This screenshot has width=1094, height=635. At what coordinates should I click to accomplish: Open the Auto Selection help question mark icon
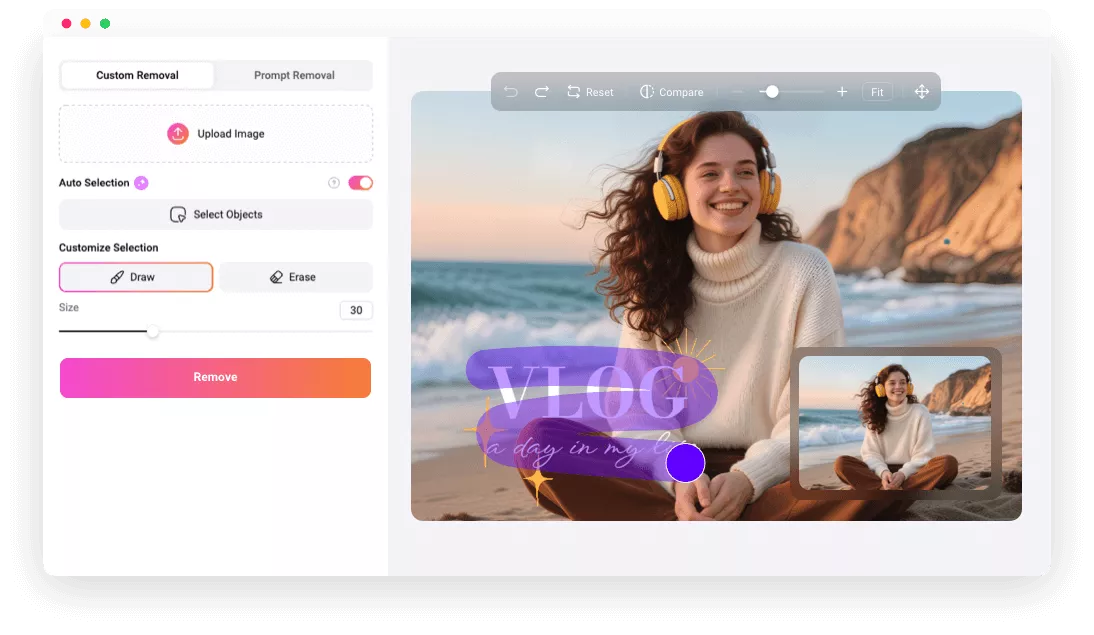(x=336, y=182)
